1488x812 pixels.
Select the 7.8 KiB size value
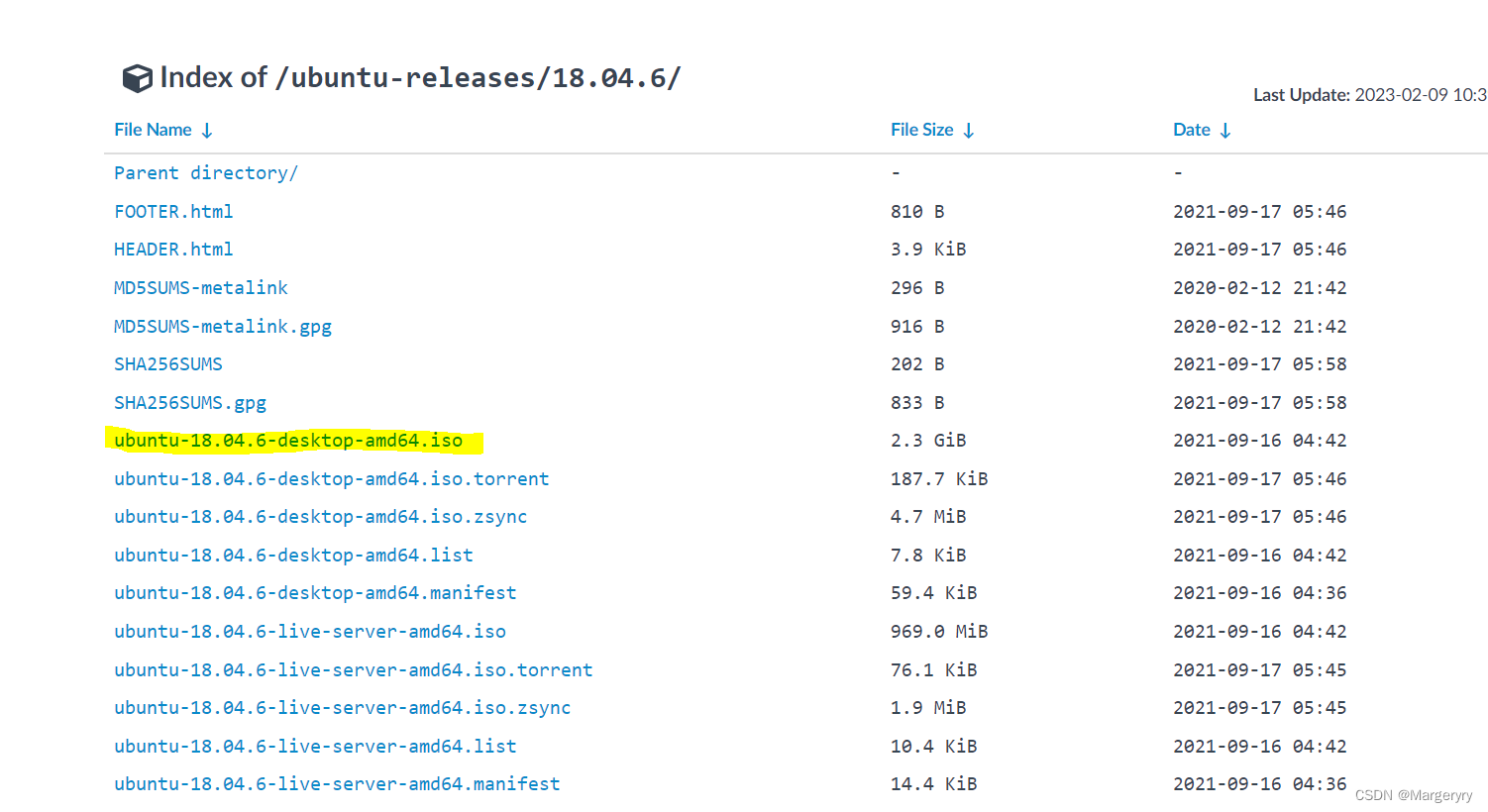pos(928,556)
